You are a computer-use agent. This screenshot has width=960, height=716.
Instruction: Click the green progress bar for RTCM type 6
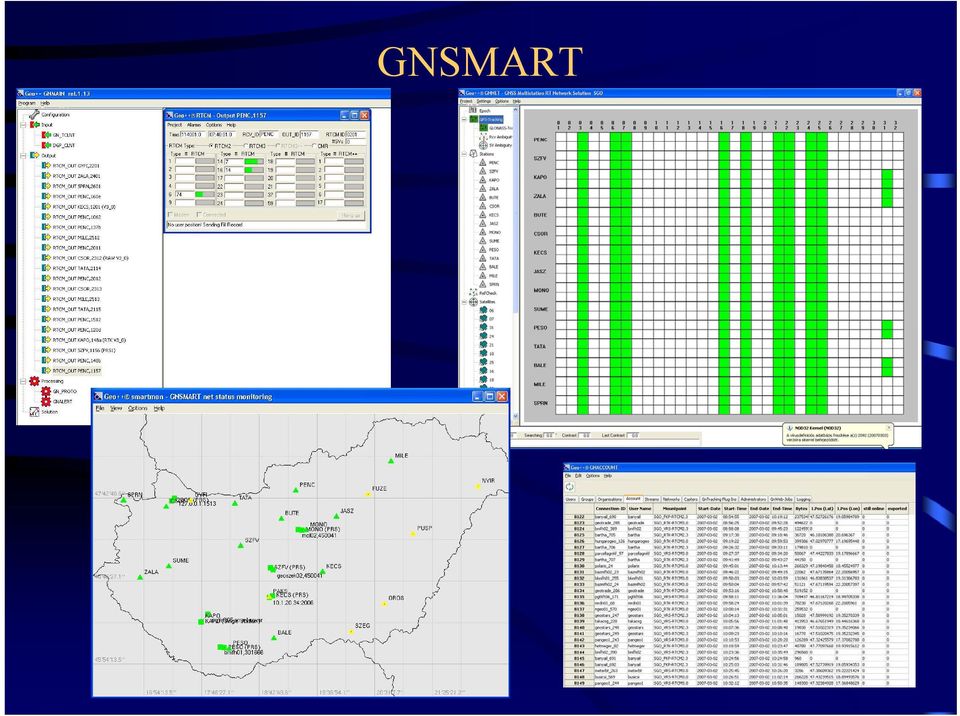[204, 194]
